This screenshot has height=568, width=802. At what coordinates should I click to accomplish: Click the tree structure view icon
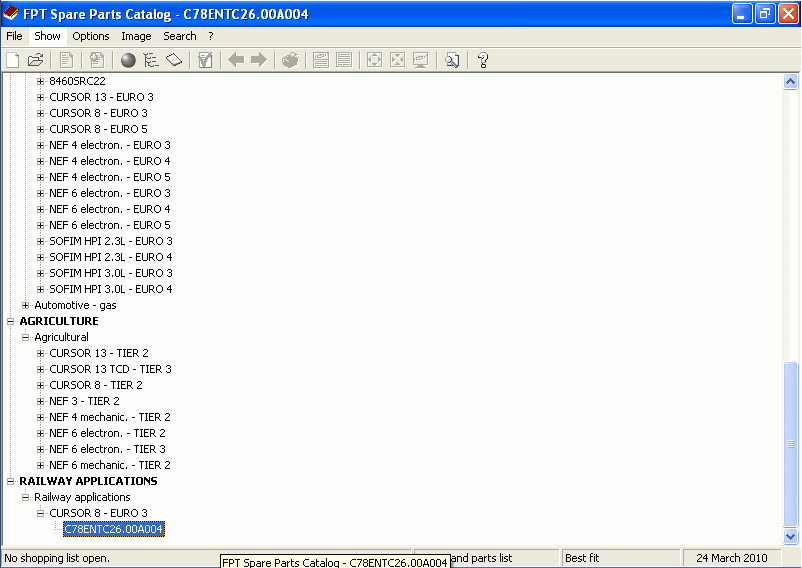click(x=151, y=60)
